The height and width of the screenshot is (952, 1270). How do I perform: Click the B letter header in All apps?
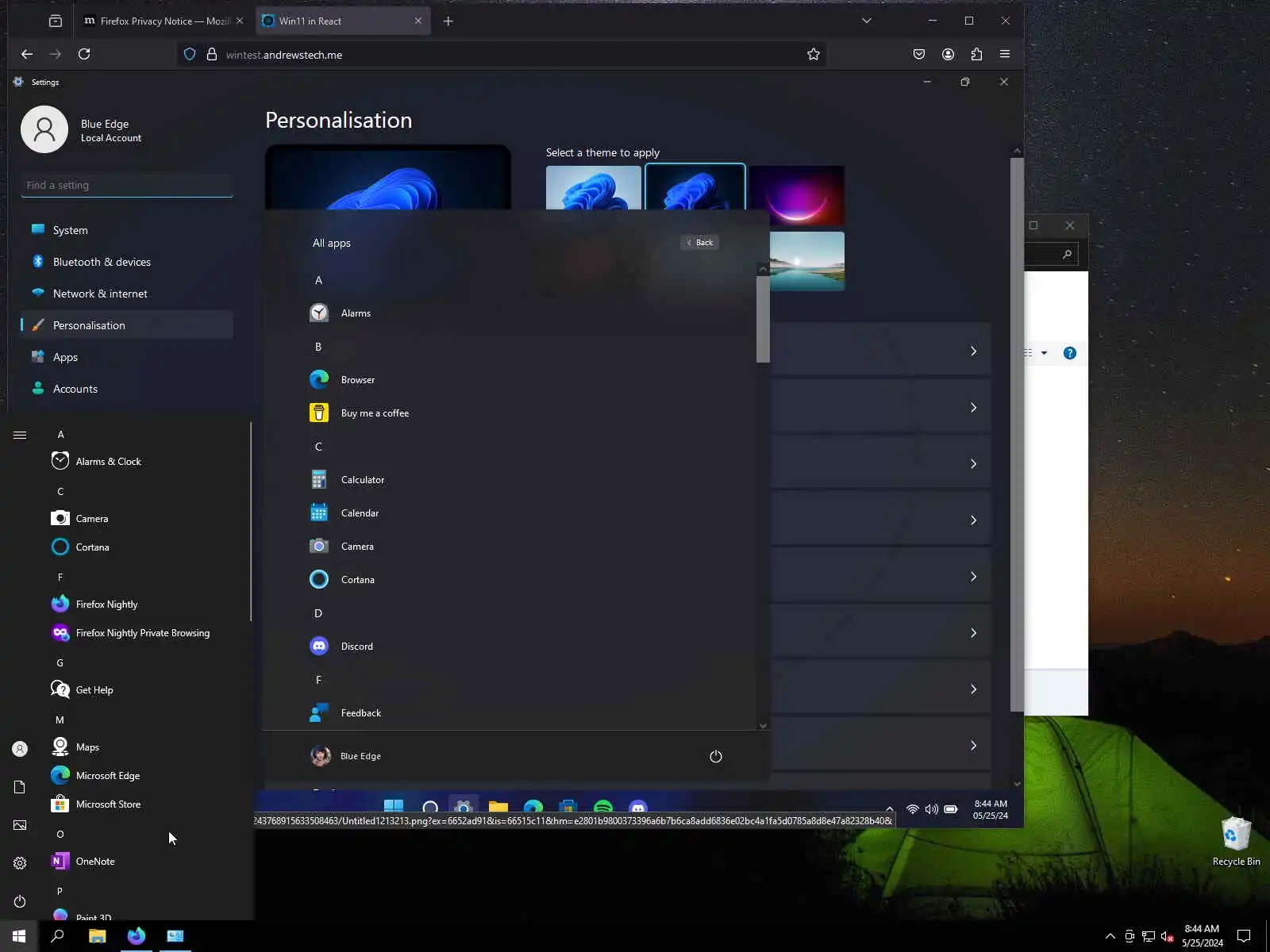[318, 347]
